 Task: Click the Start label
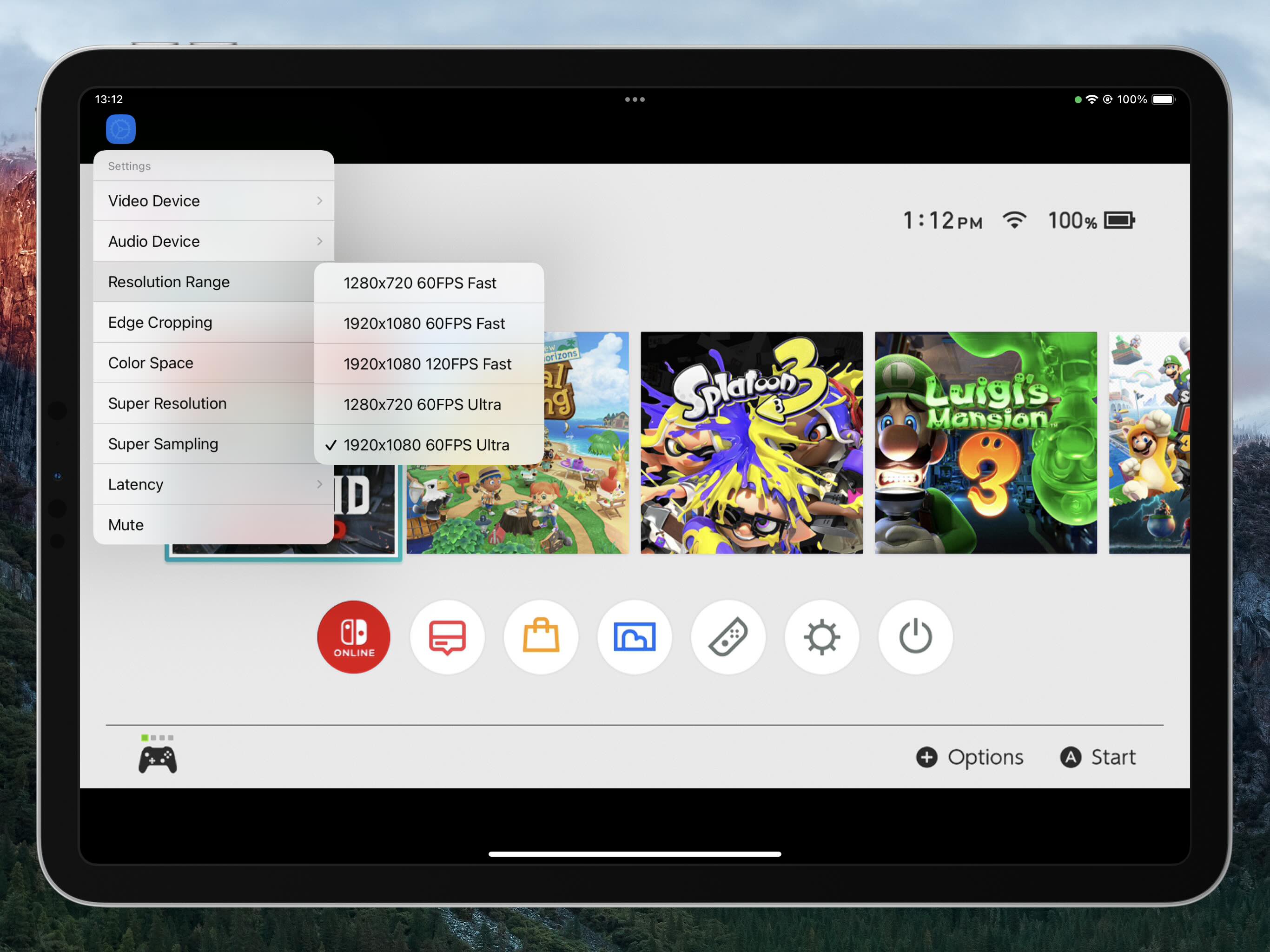pyautogui.click(x=1113, y=757)
